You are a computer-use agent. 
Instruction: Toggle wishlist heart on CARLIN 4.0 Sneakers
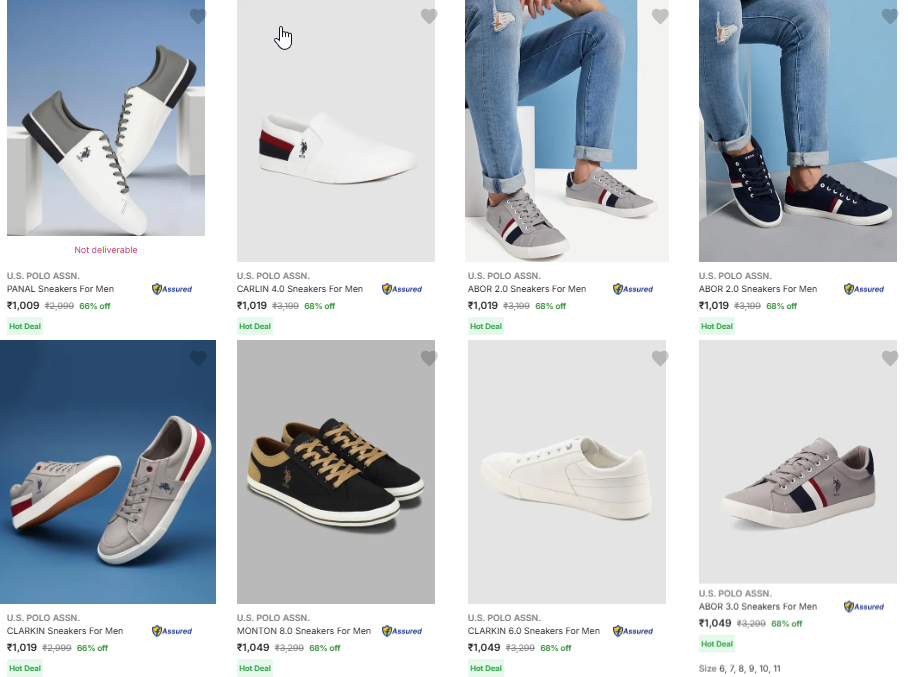(x=429, y=16)
